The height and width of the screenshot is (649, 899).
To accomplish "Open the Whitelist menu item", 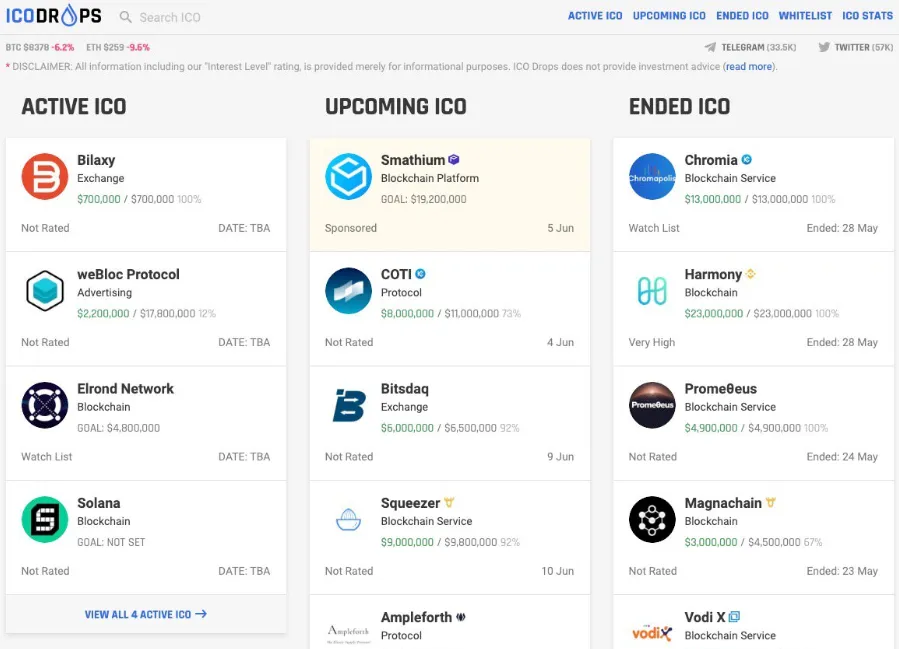I will (805, 16).
